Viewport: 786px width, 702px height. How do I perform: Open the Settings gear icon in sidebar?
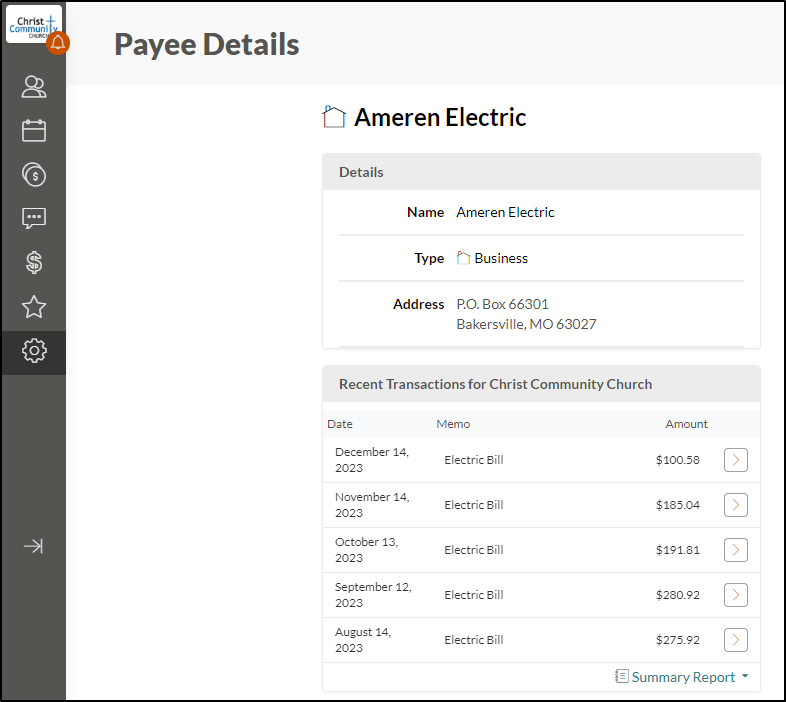click(34, 350)
